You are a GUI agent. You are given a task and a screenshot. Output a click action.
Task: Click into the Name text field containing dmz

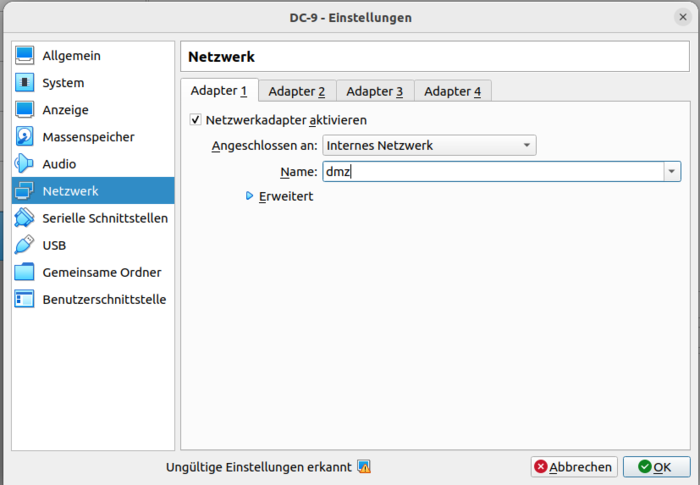point(490,172)
